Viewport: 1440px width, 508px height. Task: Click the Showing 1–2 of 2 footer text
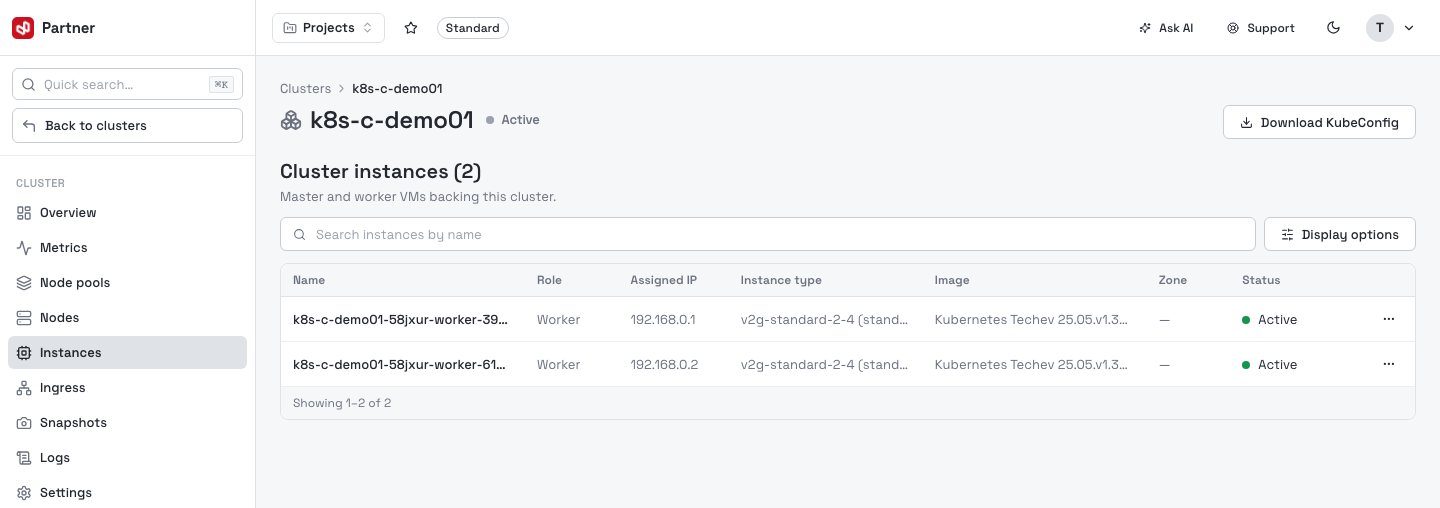342,403
